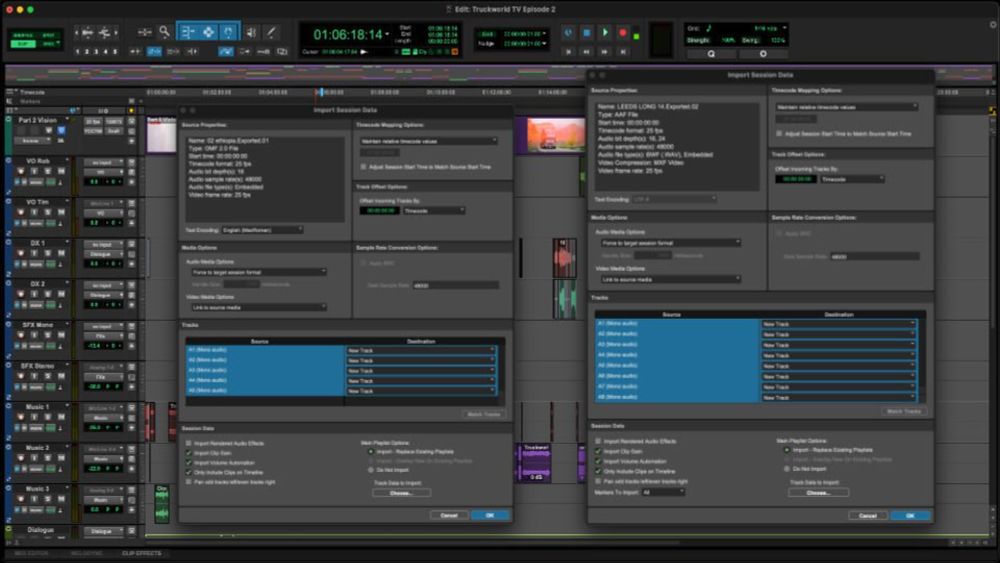Toggle Adjust Session Start Time in right dialog
Viewport: 1000px width, 563px height.
pyautogui.click(x=779, y=134)
